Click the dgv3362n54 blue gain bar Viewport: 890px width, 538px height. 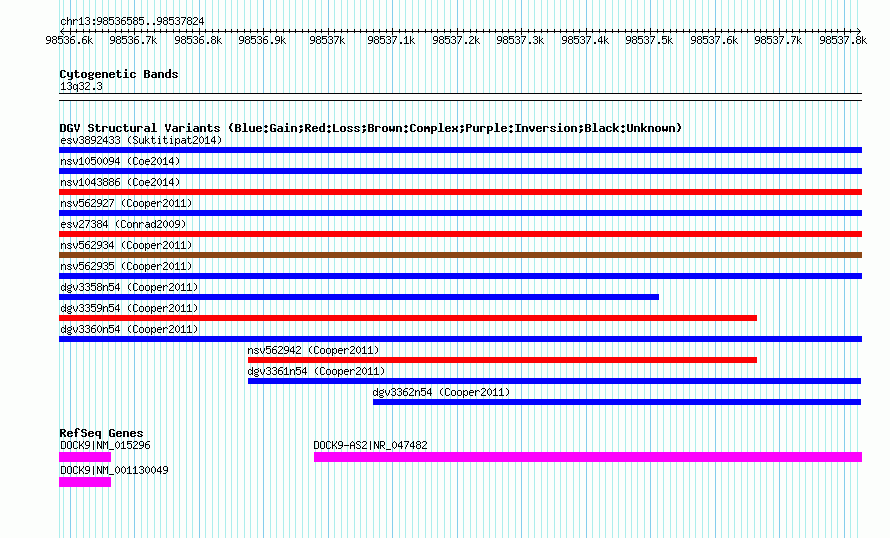[617, 402]
